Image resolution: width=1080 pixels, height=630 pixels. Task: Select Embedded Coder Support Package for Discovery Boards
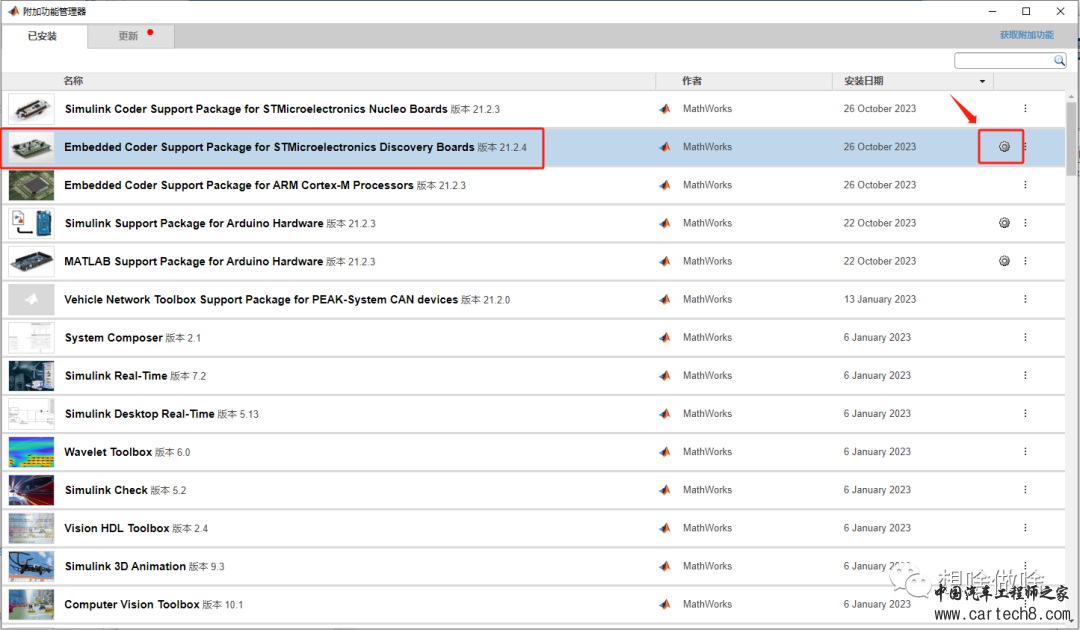[x=295, y=147]
